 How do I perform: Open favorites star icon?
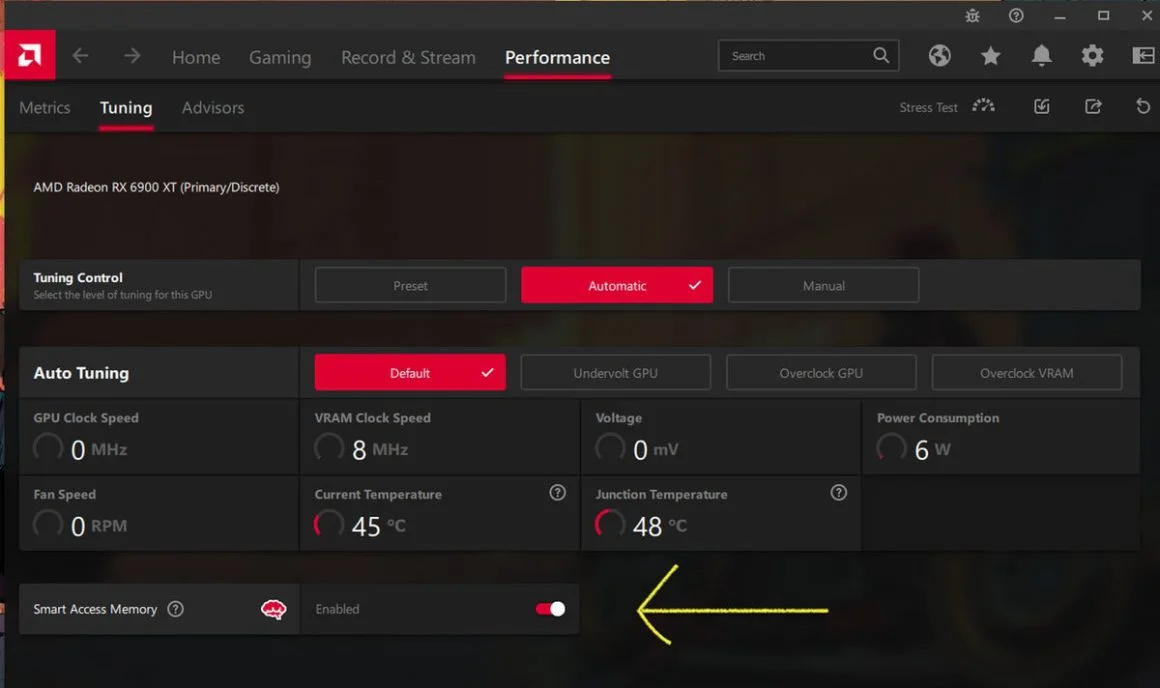[x=991, y=55]
